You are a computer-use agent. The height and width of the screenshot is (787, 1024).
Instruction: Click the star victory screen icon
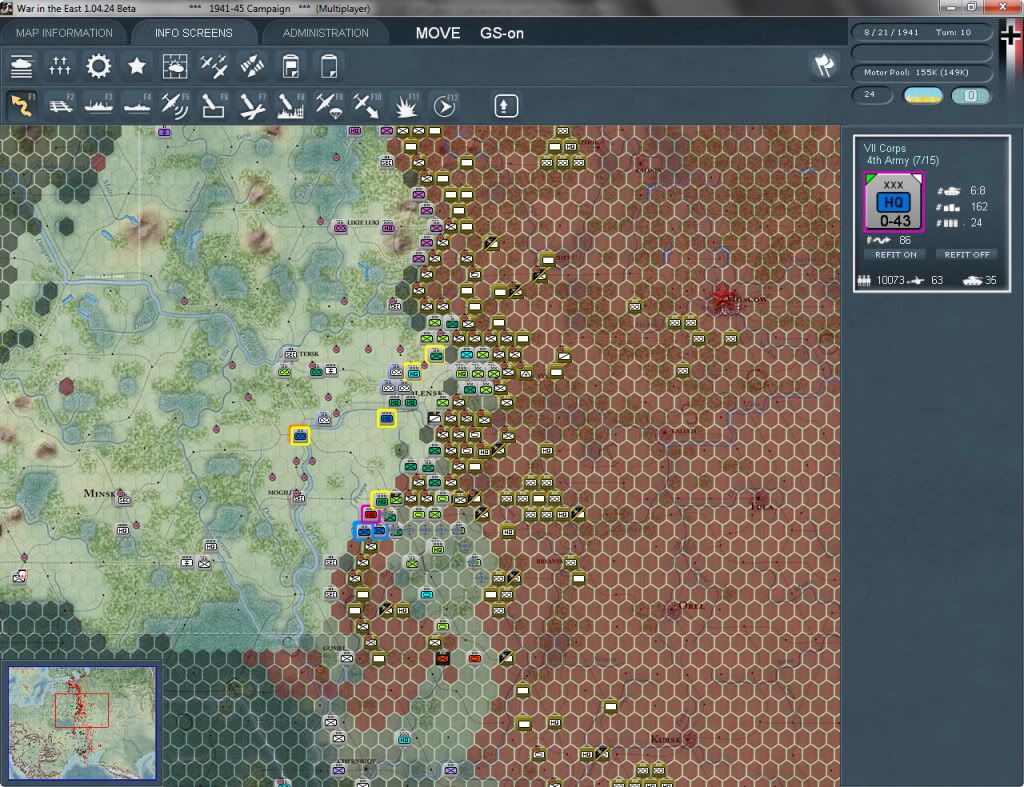tap(136, 66)
